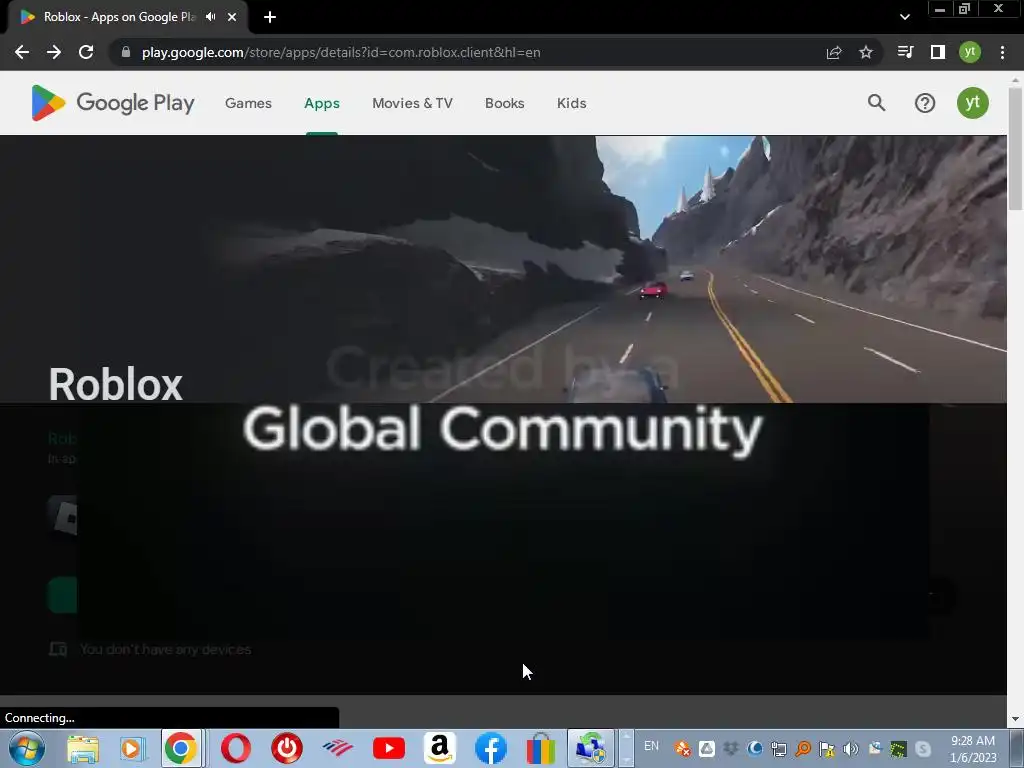1024x768 pixels.
Task: Open Chrome media controls
Action: pyautogui.click(x=905, y=52)
